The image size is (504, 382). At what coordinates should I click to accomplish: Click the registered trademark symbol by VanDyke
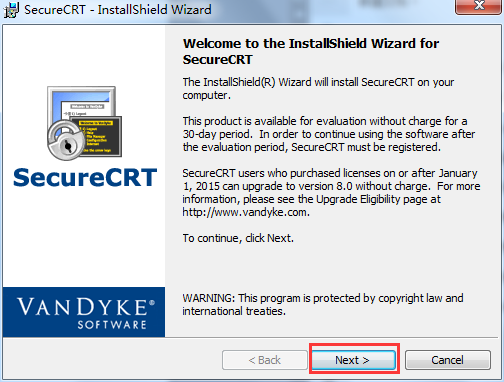(152, 302)
